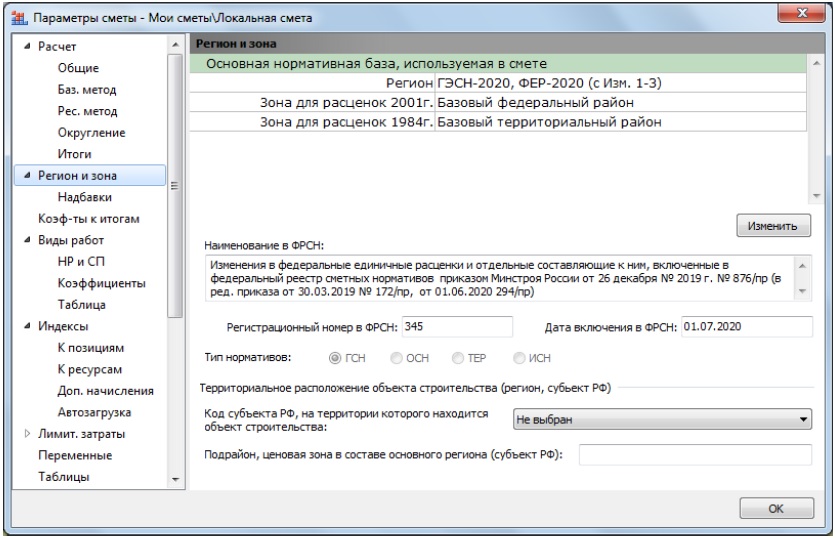Open the Надбавки settings page
This screenshot has width=835, height=538.
tap(83, 197)
